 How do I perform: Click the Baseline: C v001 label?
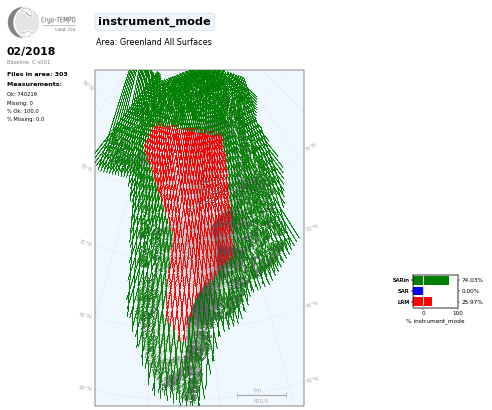click(28, 62)
